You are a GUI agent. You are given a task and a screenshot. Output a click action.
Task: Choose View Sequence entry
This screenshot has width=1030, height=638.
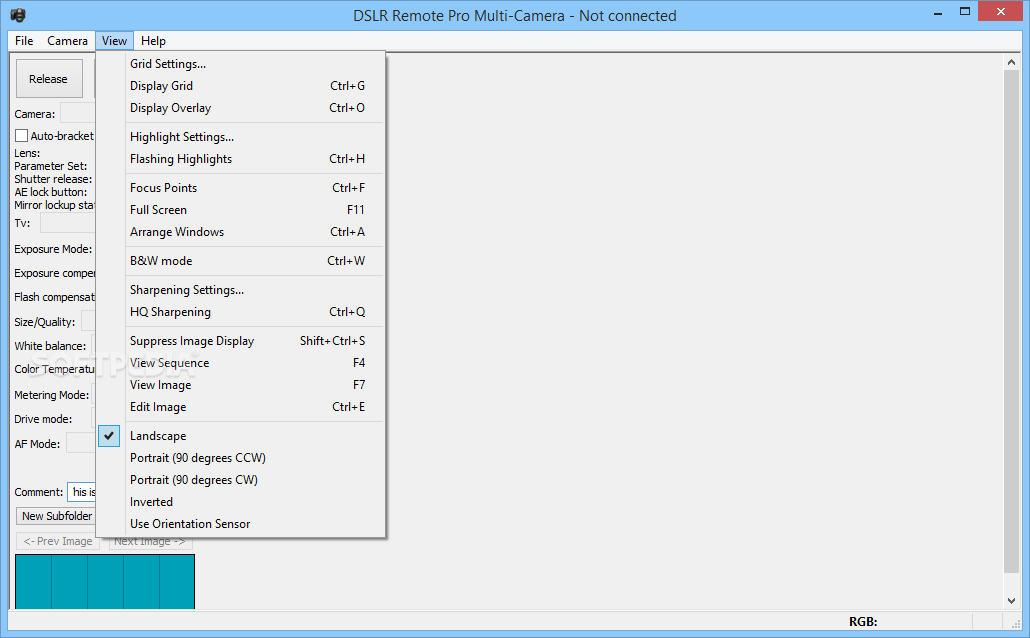click(x=240, y=363)
